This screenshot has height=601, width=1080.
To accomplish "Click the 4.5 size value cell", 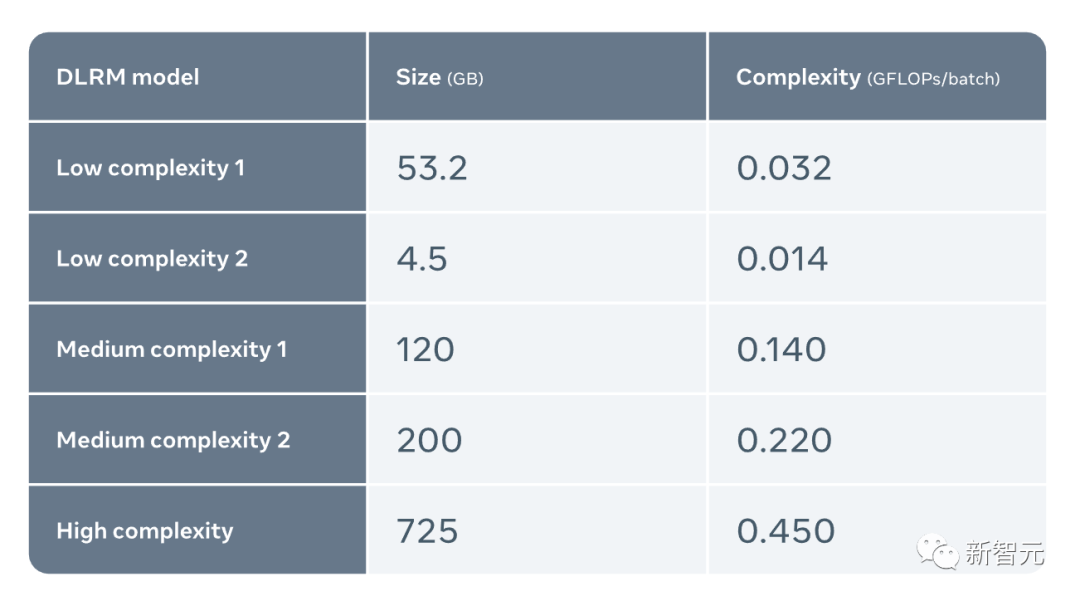I will tap(537, 258).
